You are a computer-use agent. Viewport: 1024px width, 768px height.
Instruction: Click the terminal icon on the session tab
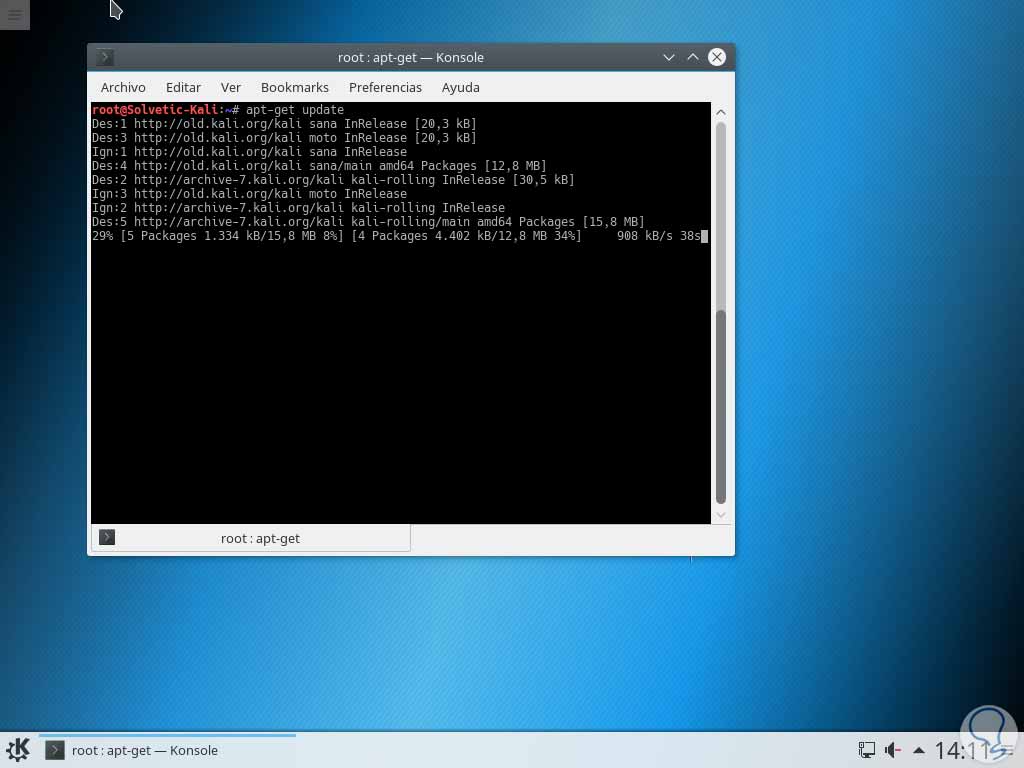point(107,537)
